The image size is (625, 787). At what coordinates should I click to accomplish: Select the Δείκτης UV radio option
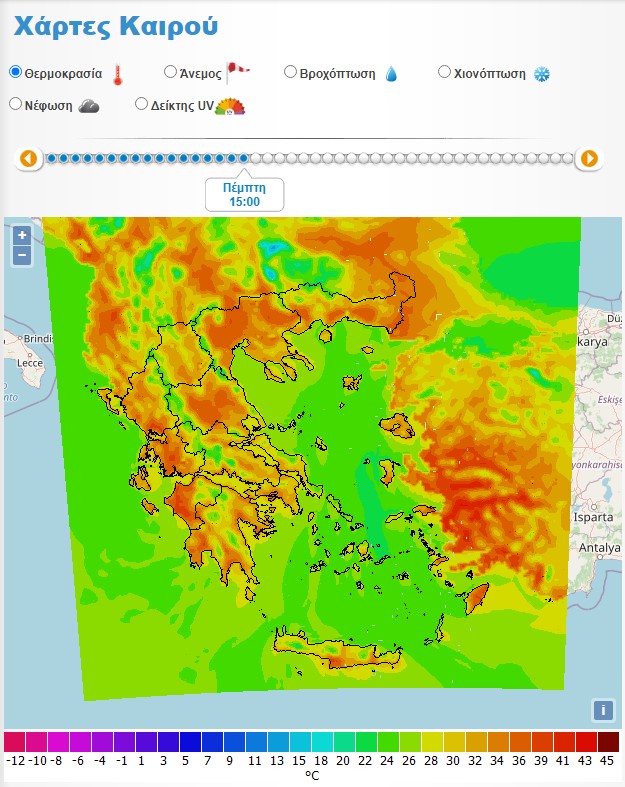coord(141,103)
